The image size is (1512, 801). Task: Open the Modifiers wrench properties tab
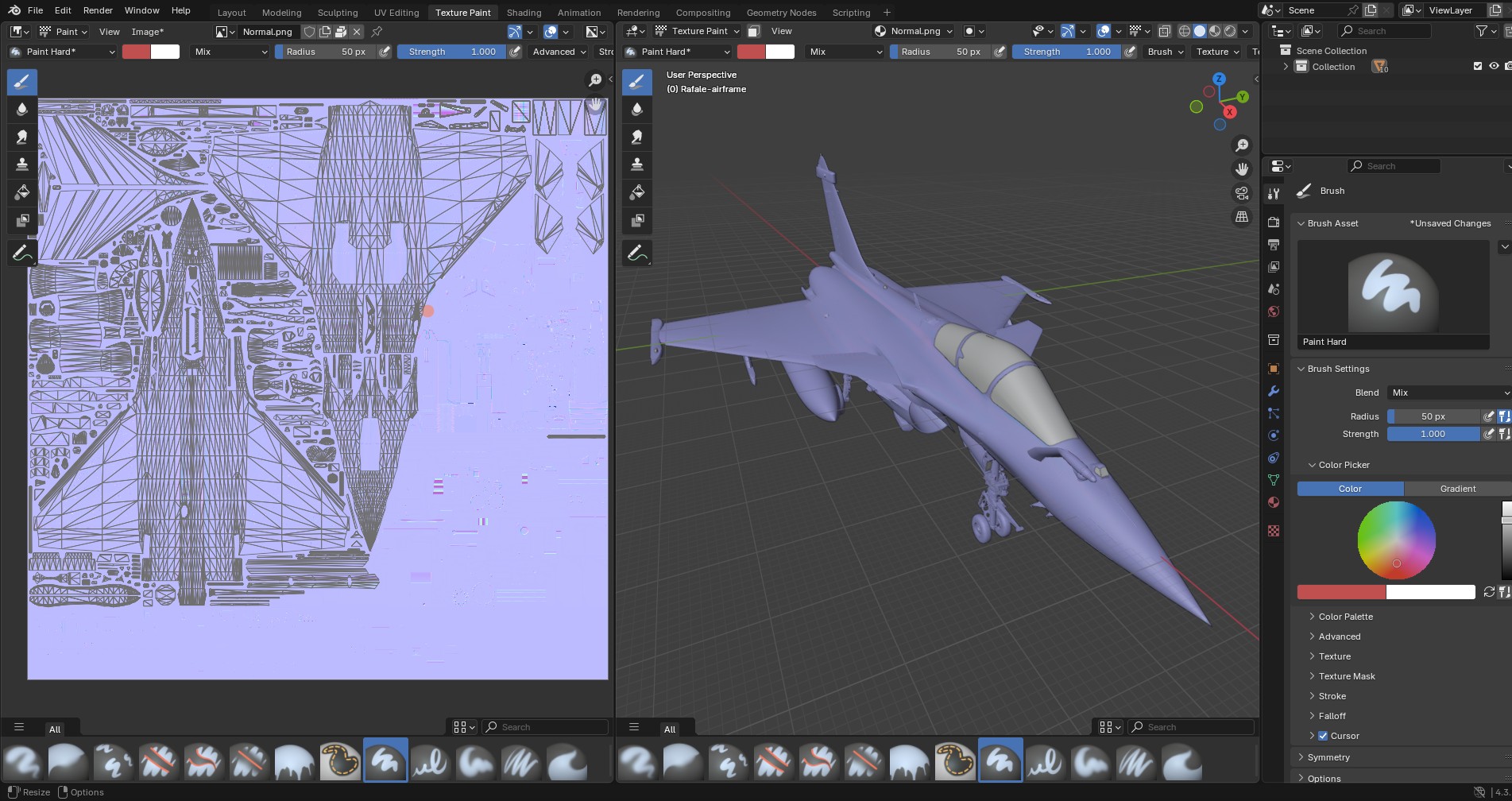tap(1274, 391)
